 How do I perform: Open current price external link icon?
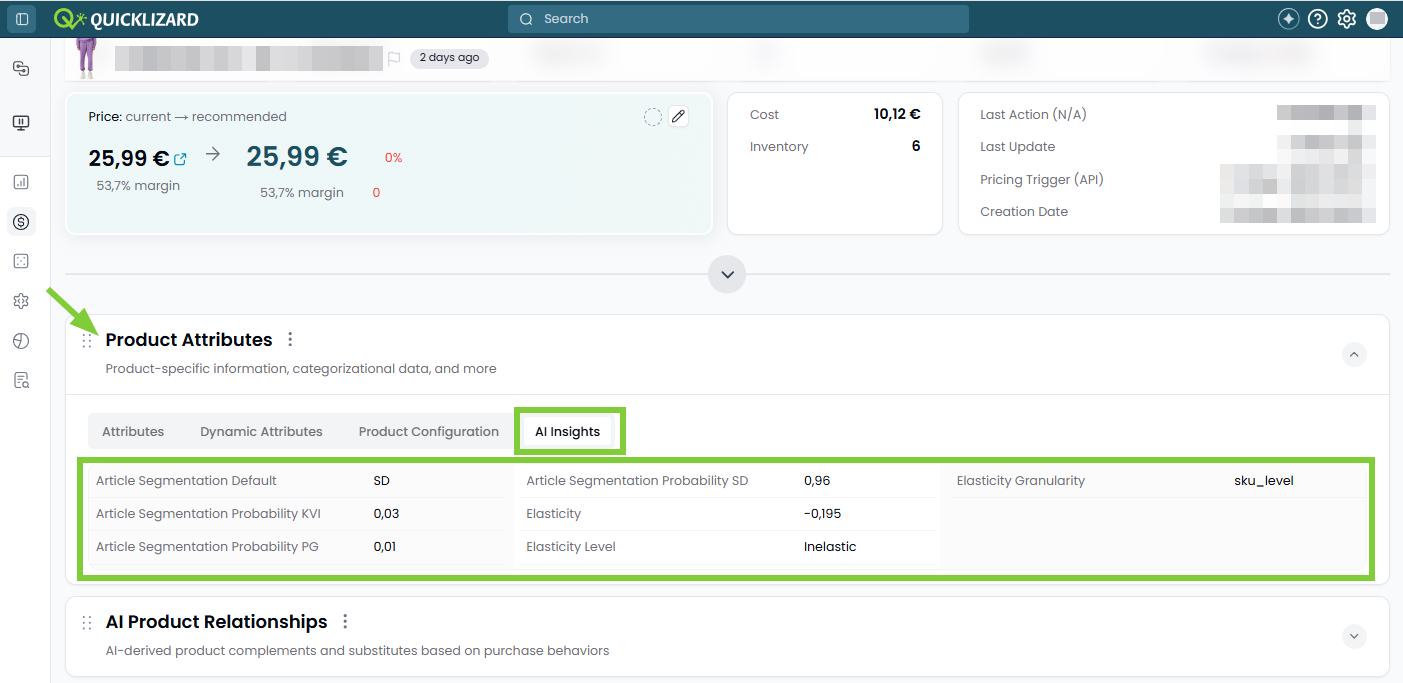180,159
